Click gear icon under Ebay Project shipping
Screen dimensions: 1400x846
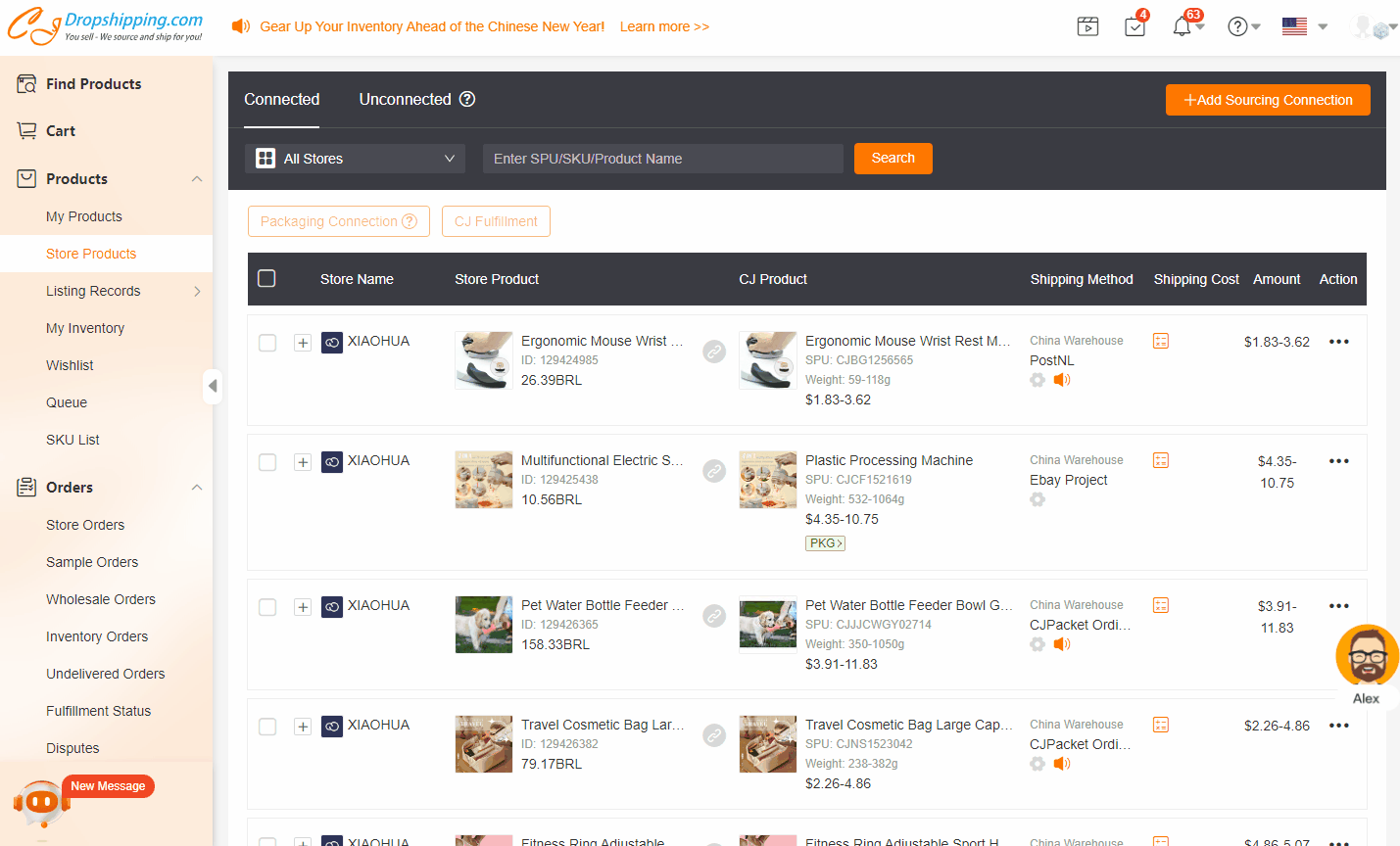tap(1038, 499)
